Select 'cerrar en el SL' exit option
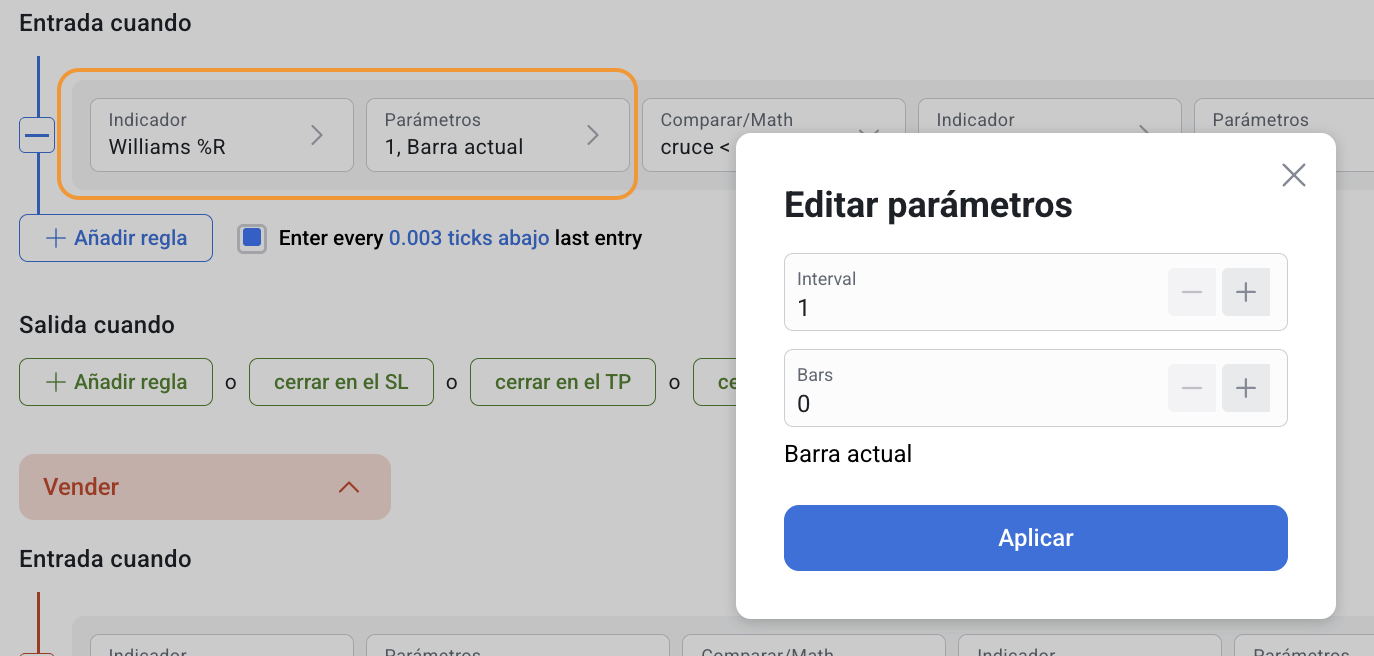Viewport: 1374px width, 656px height. pos(341,382)
